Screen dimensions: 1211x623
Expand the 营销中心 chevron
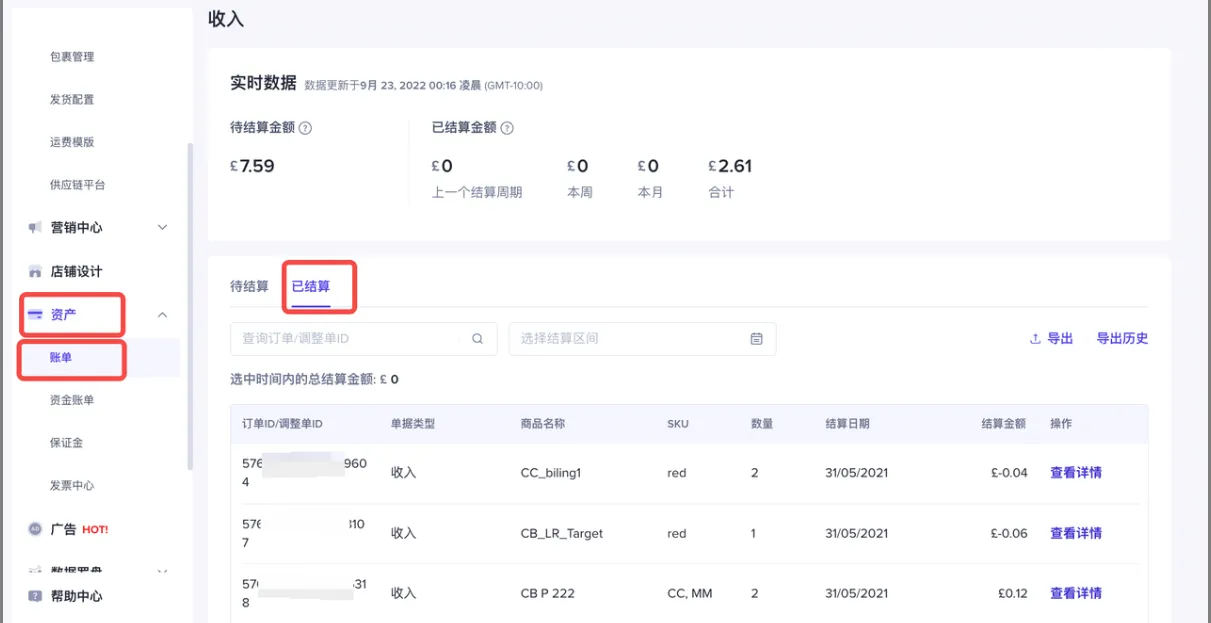(163, 228)
